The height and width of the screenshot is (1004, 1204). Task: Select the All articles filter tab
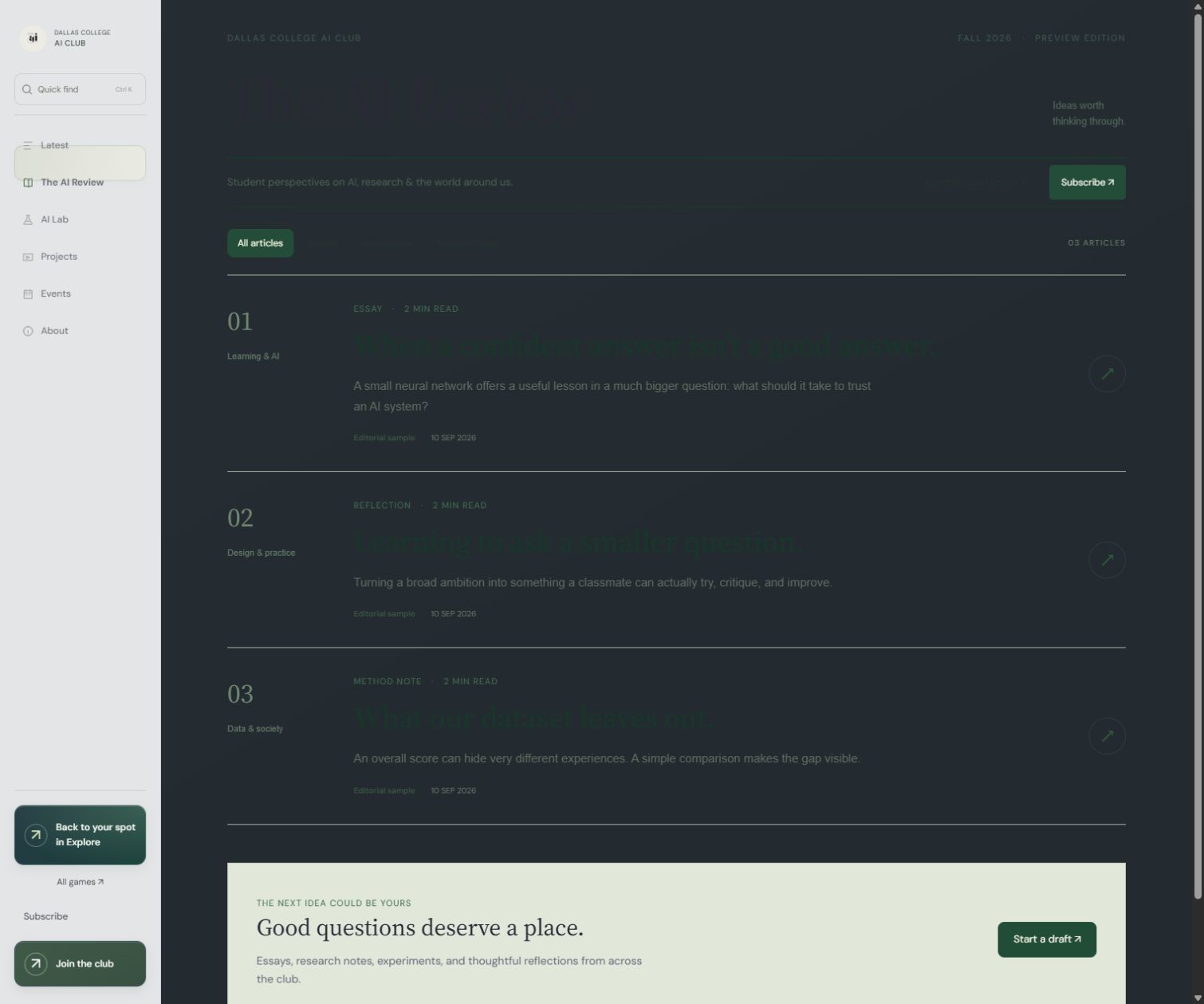pos(260,243)
